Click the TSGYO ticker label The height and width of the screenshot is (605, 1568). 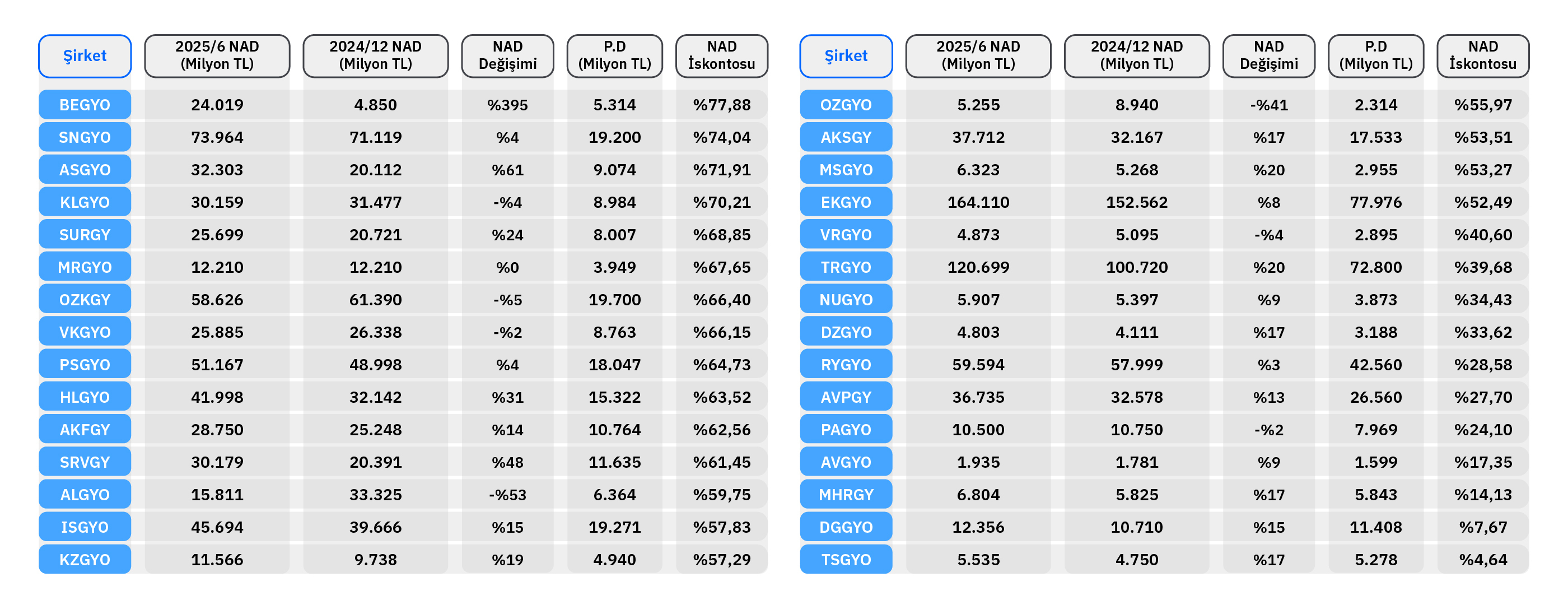(846, 560)
